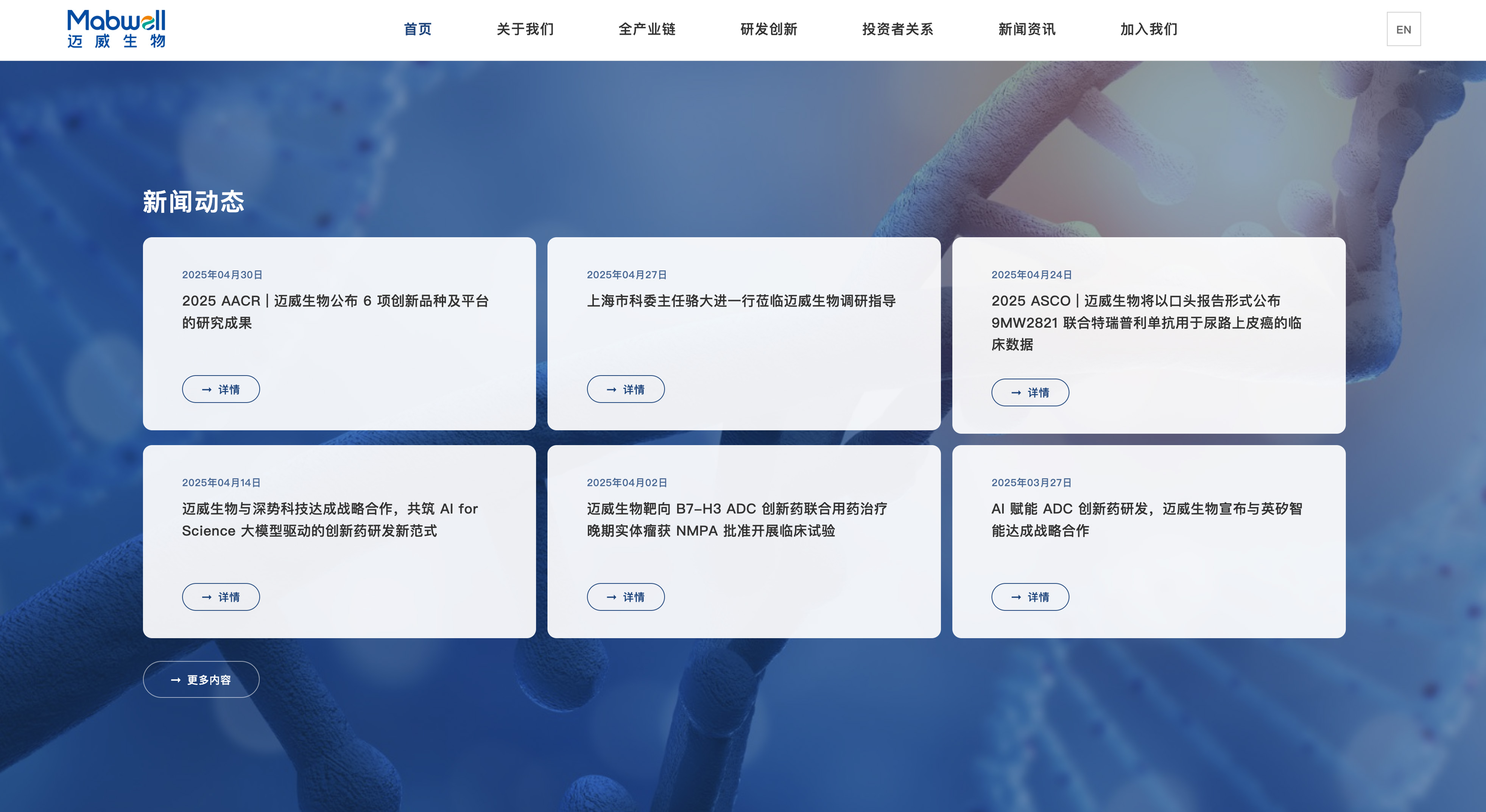The height and width of the screenshot is (812, 1486).
Task: Click 详情 arrow for B7-H3 ADC news
Action: (625, 597)
